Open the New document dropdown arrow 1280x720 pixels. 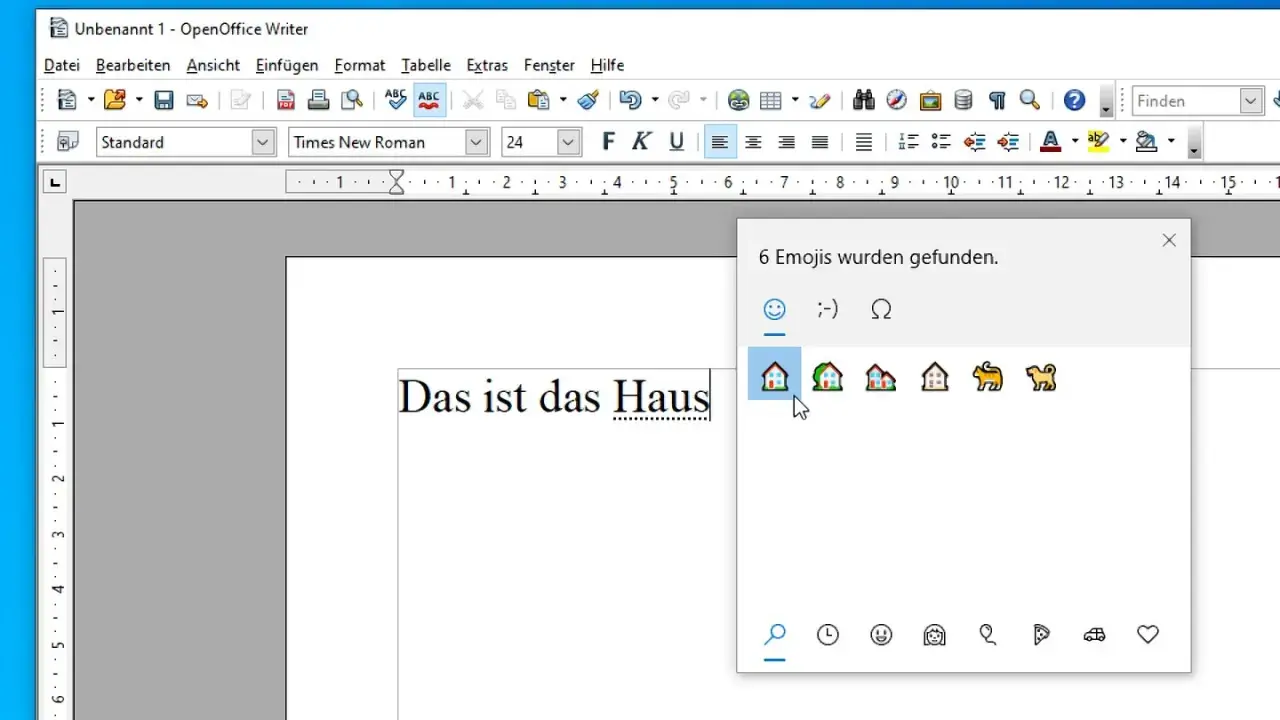90,100
